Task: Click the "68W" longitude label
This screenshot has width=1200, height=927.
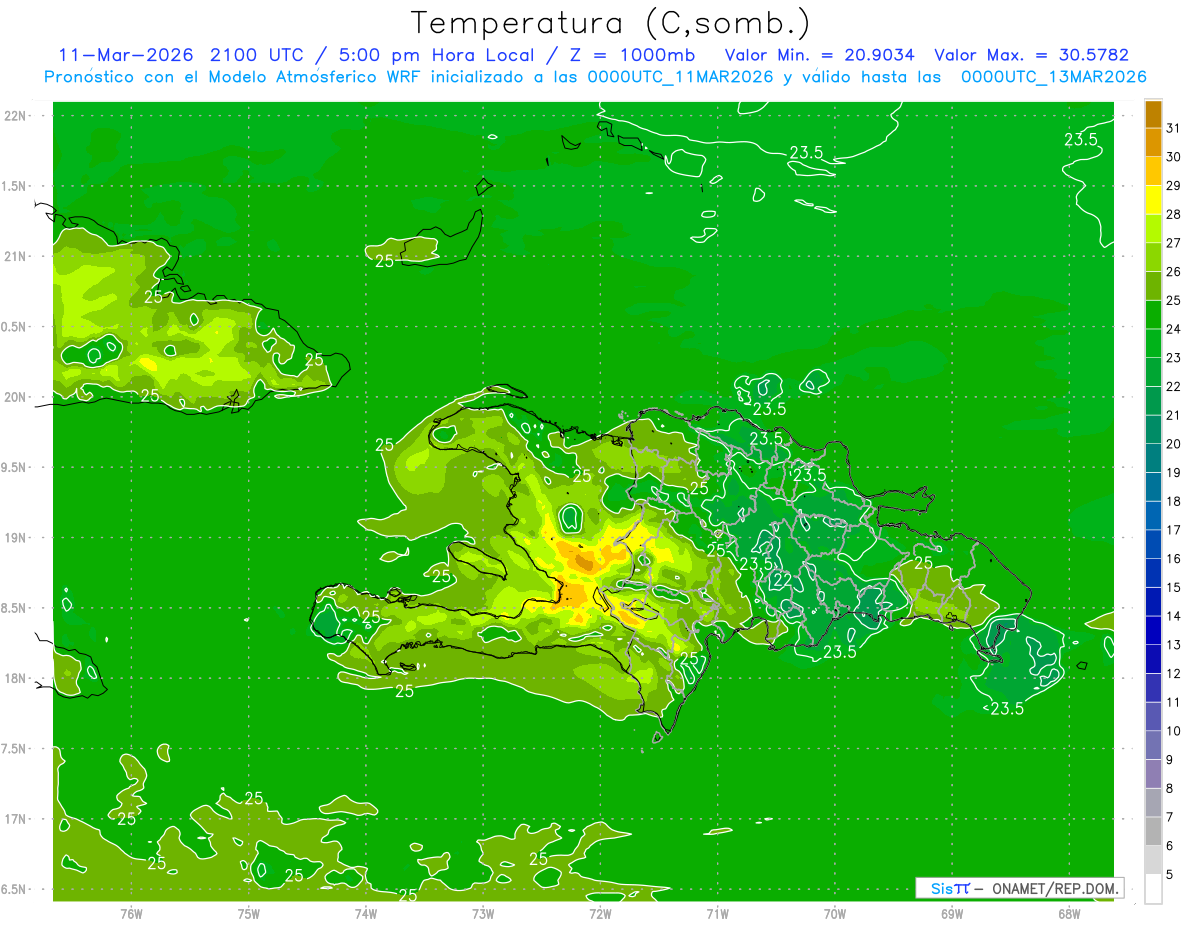Action: (1069, 914)
